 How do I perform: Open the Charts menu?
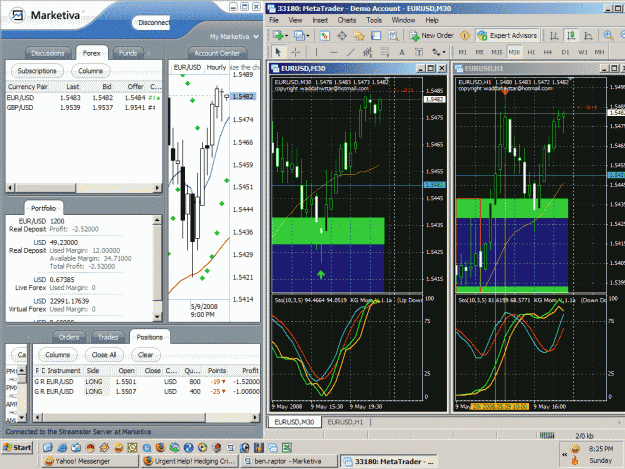click(347, 20)
